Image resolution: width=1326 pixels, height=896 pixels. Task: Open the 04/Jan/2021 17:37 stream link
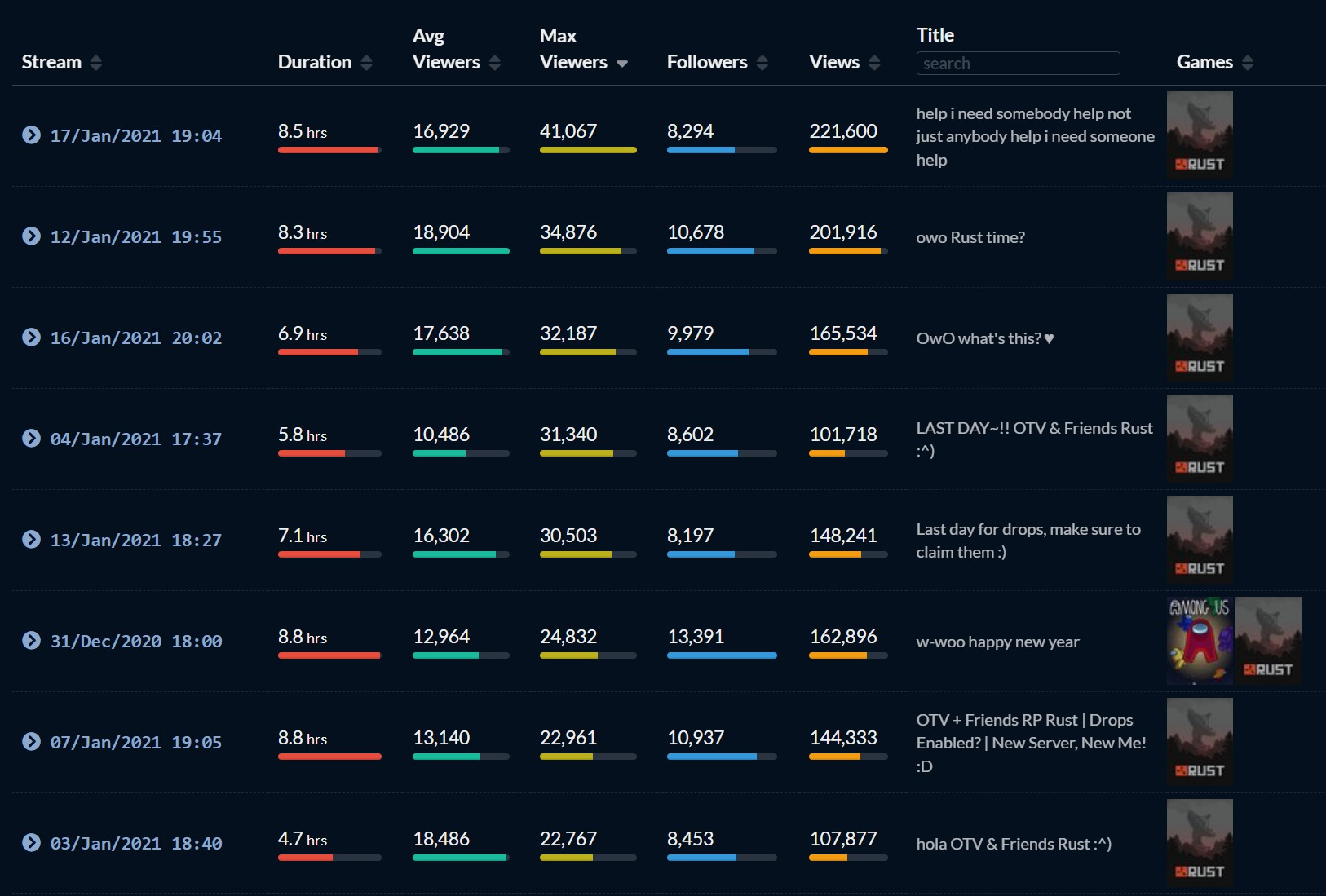coord(136,439)
